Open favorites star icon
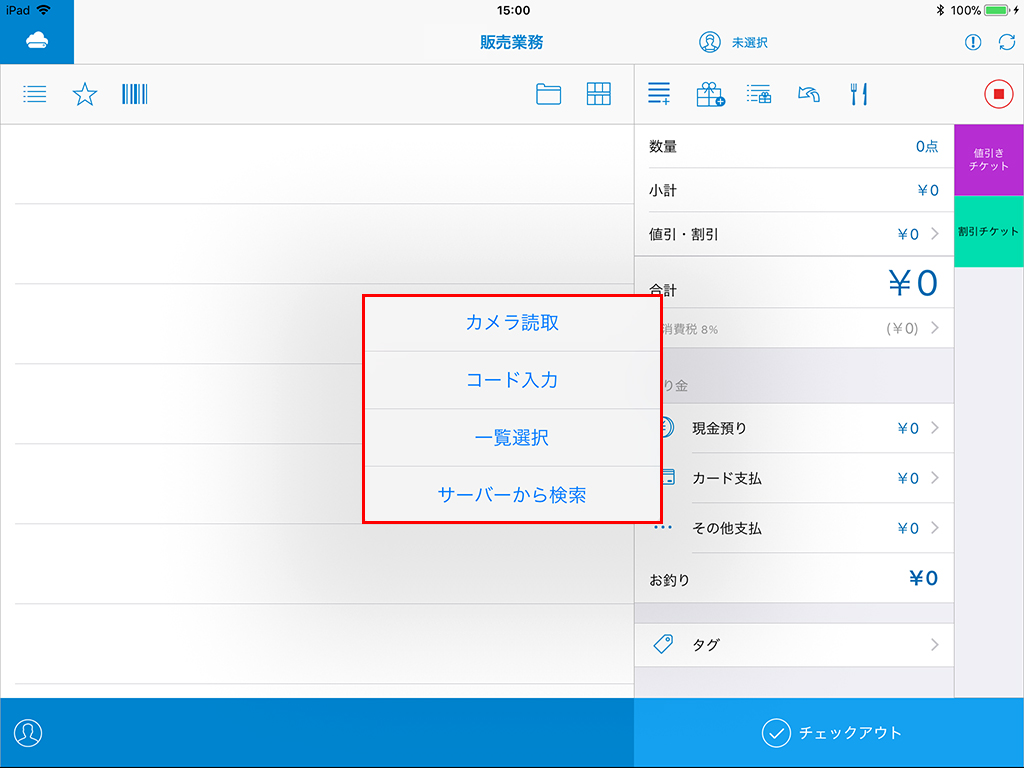 point(85,94)
